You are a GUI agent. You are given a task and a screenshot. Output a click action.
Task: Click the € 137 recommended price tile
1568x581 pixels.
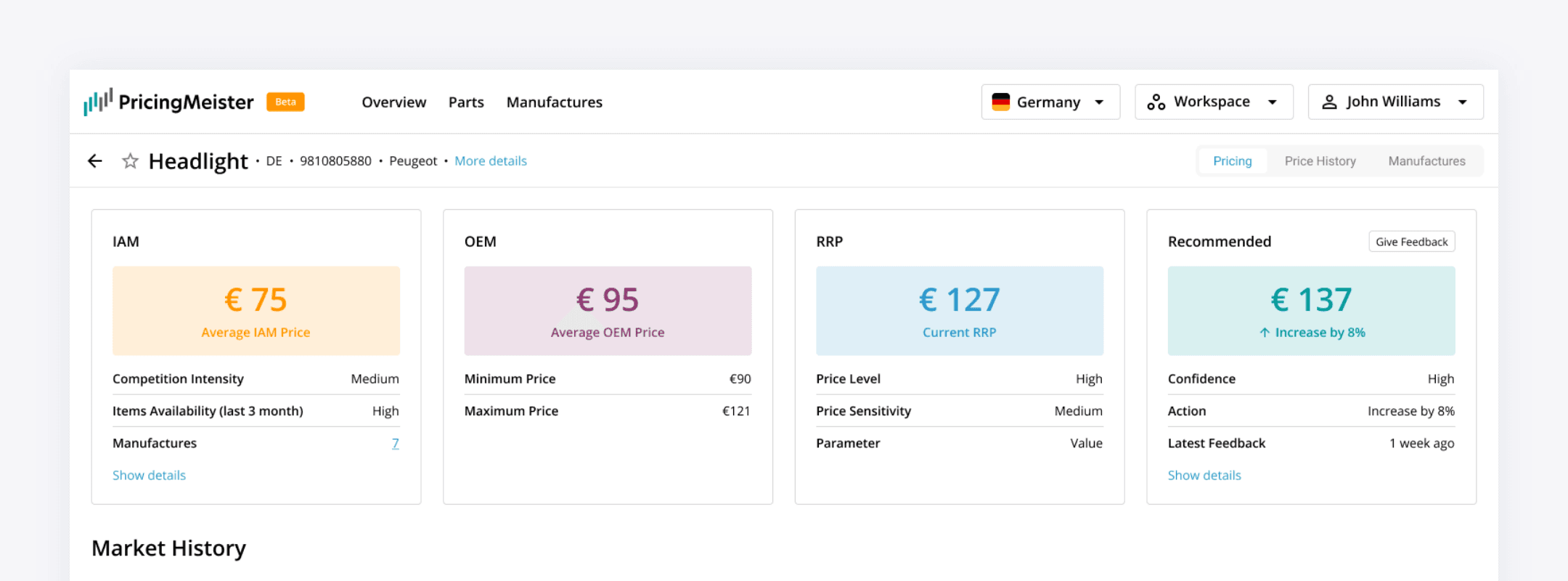1311,311
